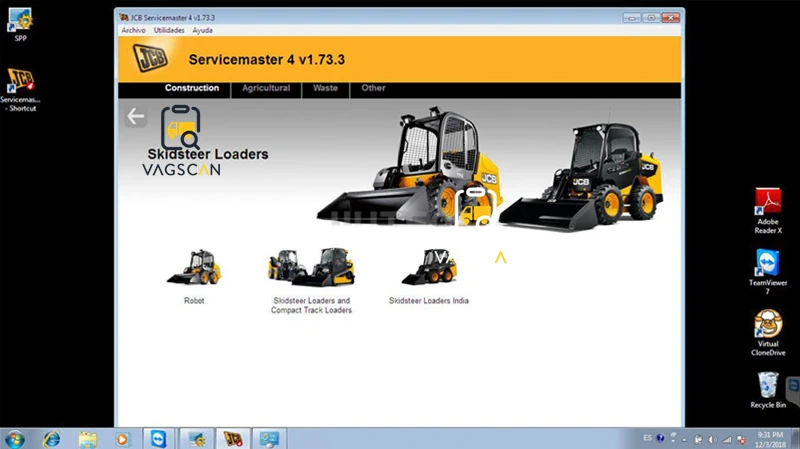Viewport: 800px width, 449px height.
Task: Select the TeamViewer 7 desktop icon
Action: pos(768,271)
